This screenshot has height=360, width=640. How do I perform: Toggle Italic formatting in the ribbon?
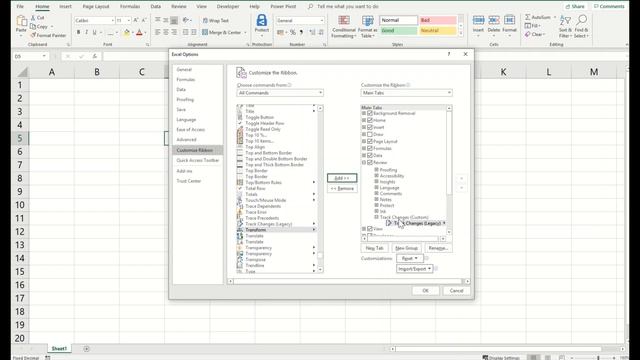(87, 32)
